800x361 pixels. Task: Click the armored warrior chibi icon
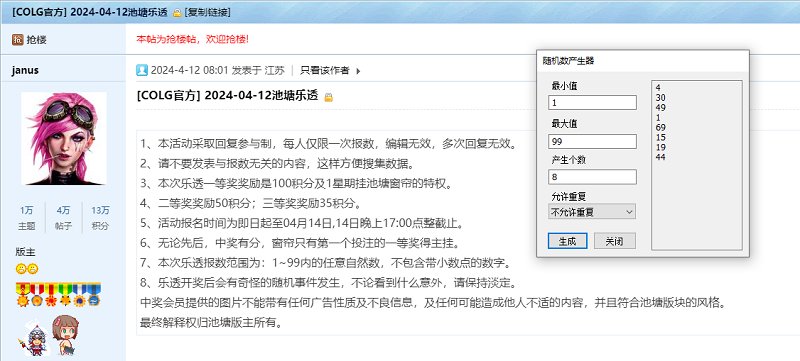click(x=33, y=339)
